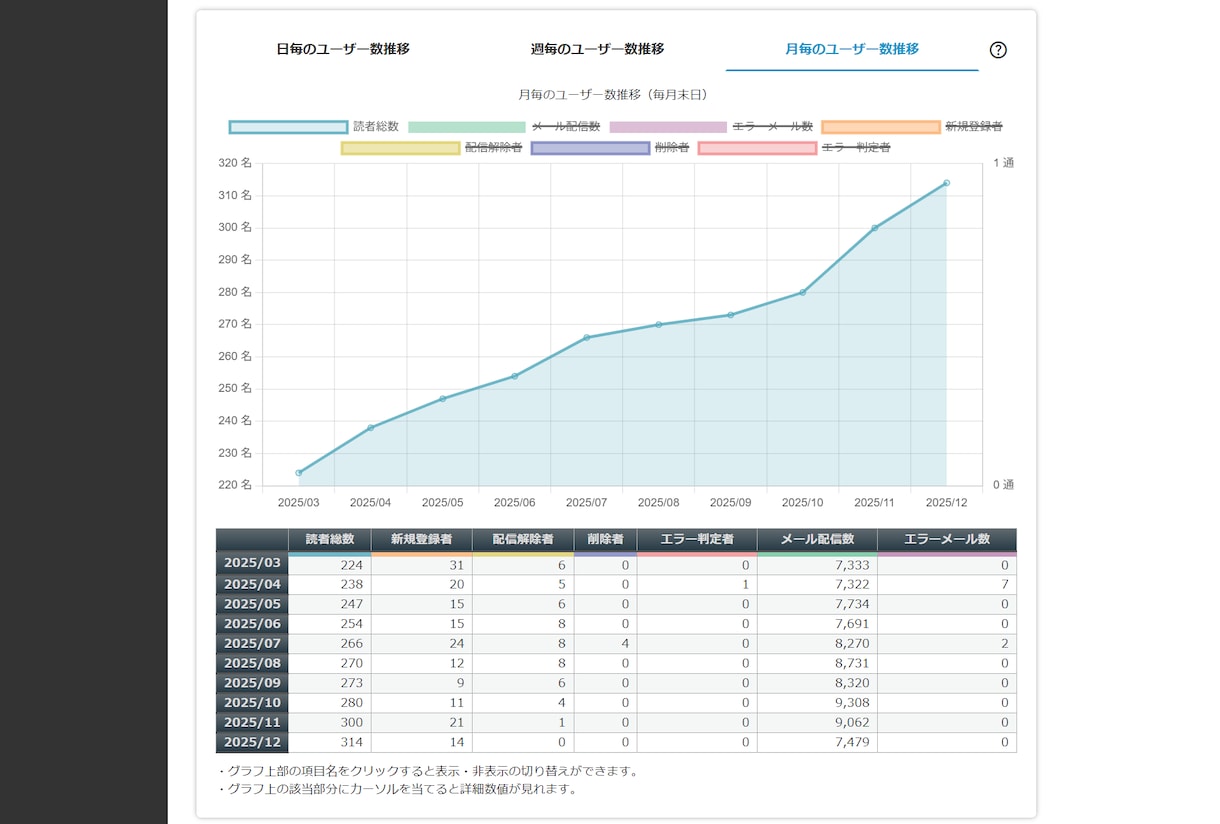Click the 1 通 right axis label
Viewport: 1220px width, 824px height.
(1002, 163)
